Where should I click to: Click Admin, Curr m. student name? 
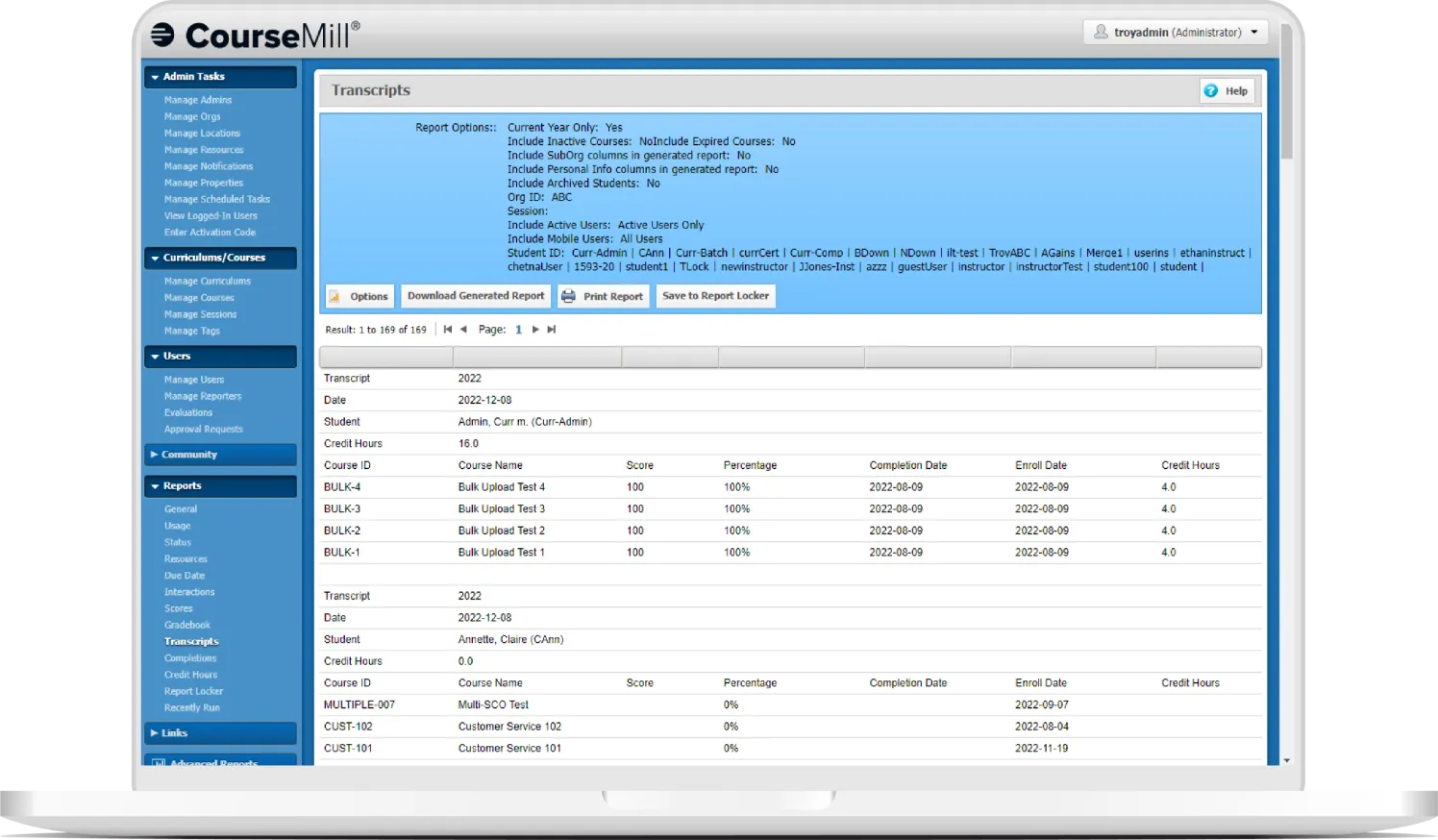[525, 422]
